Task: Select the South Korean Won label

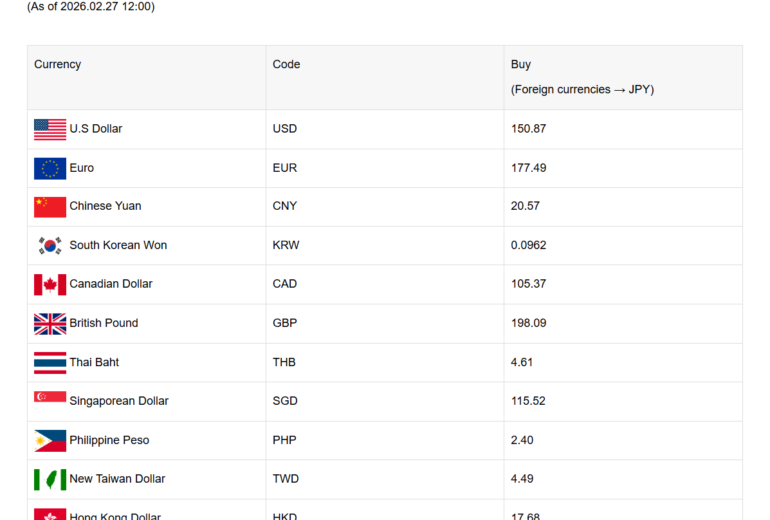Action: pos(118,245)
